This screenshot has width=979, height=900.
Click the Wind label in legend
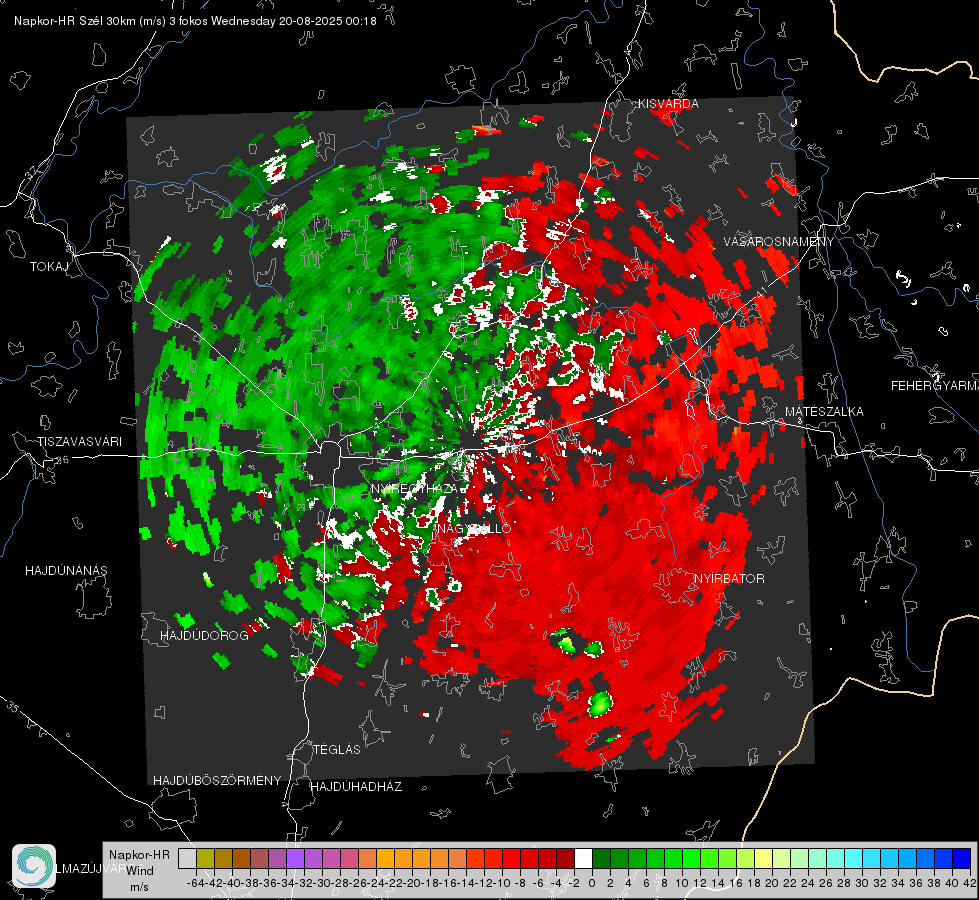pos(140,871)
